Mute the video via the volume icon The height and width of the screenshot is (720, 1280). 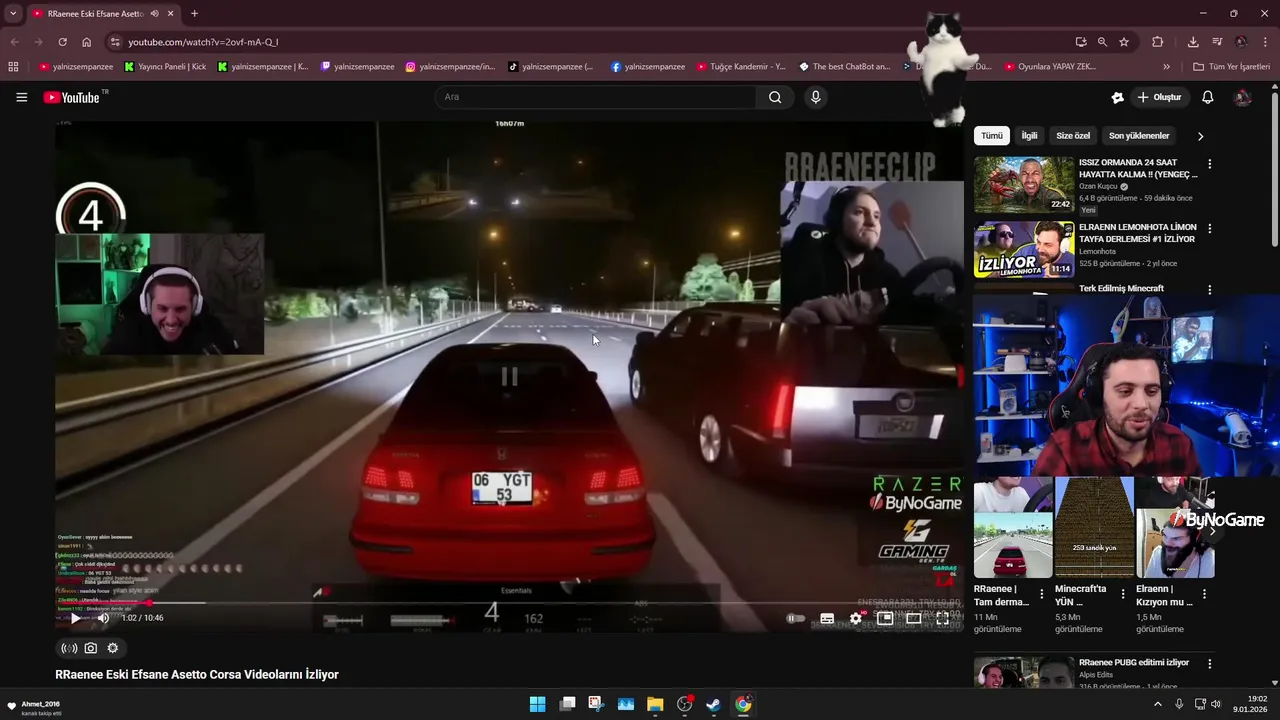(102, 618)
